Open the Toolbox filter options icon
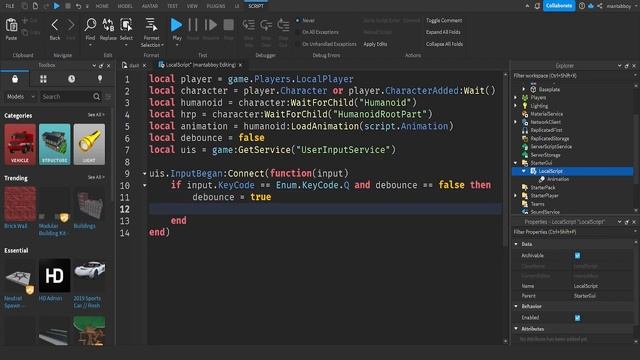The height and width of the screenshot is (360, 640). (108, 97)
